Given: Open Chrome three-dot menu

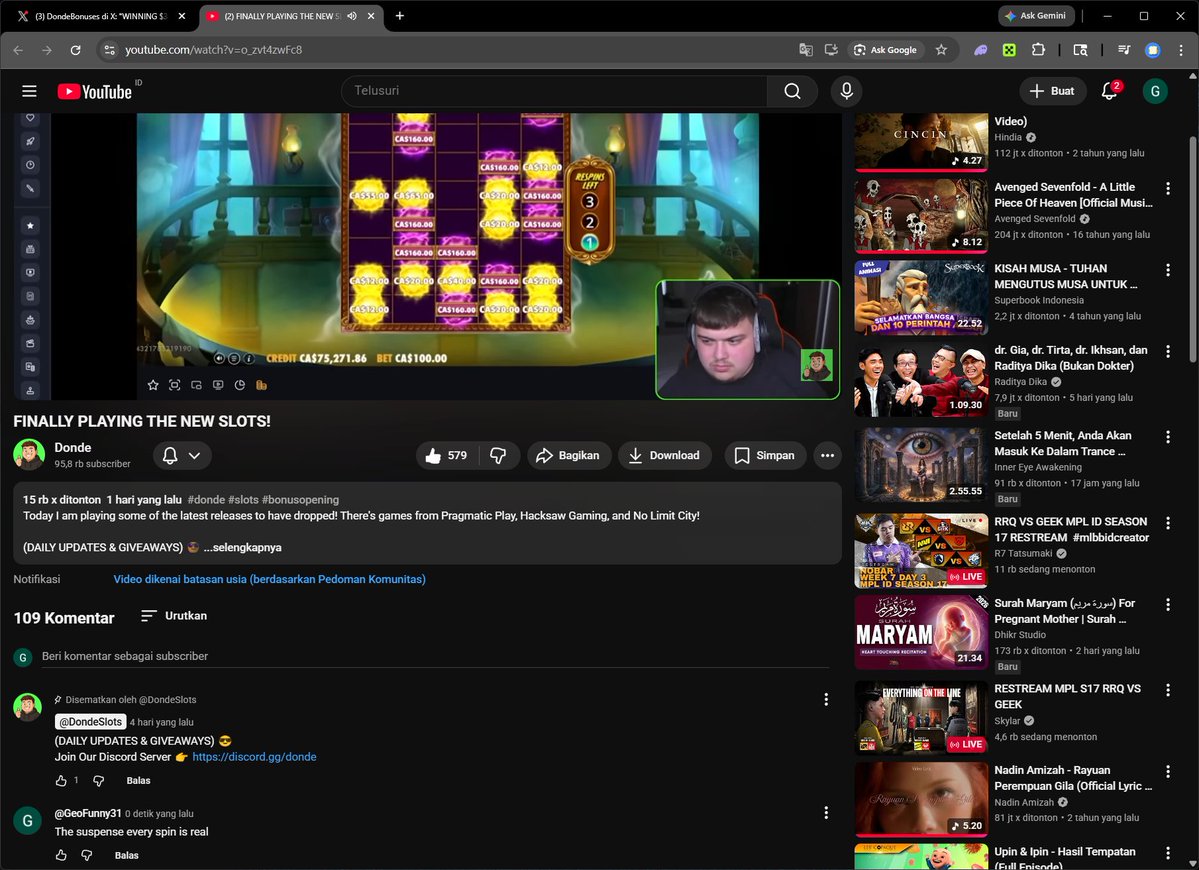Looking at the screenshot, I should (1181, 50).
